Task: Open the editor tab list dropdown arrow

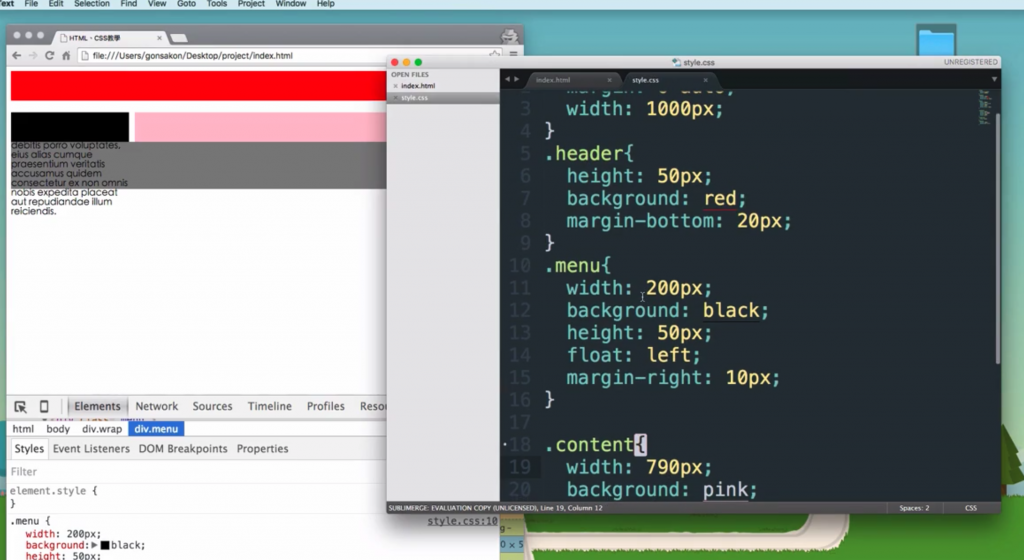Action: click(994, 79)
